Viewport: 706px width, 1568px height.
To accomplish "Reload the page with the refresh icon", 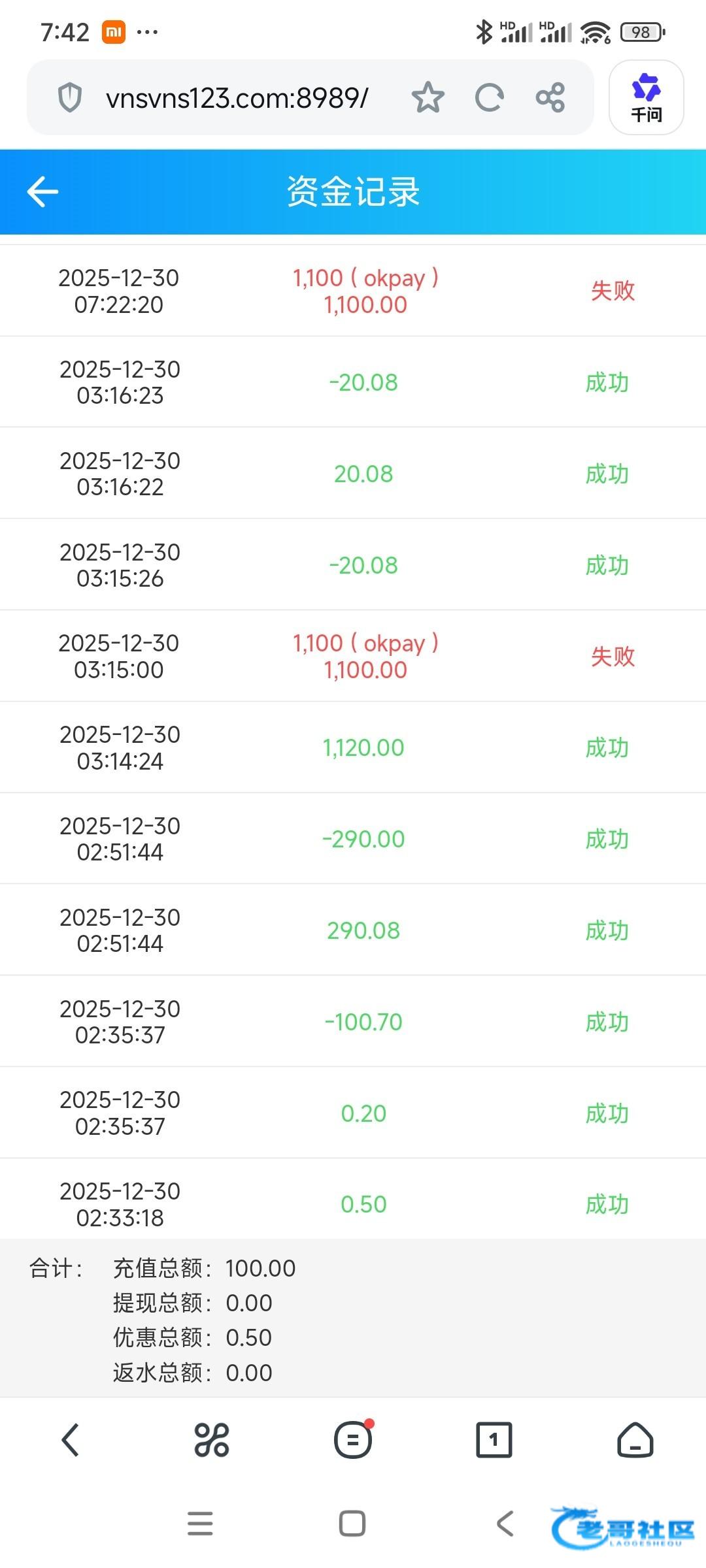I will [489, 98].
